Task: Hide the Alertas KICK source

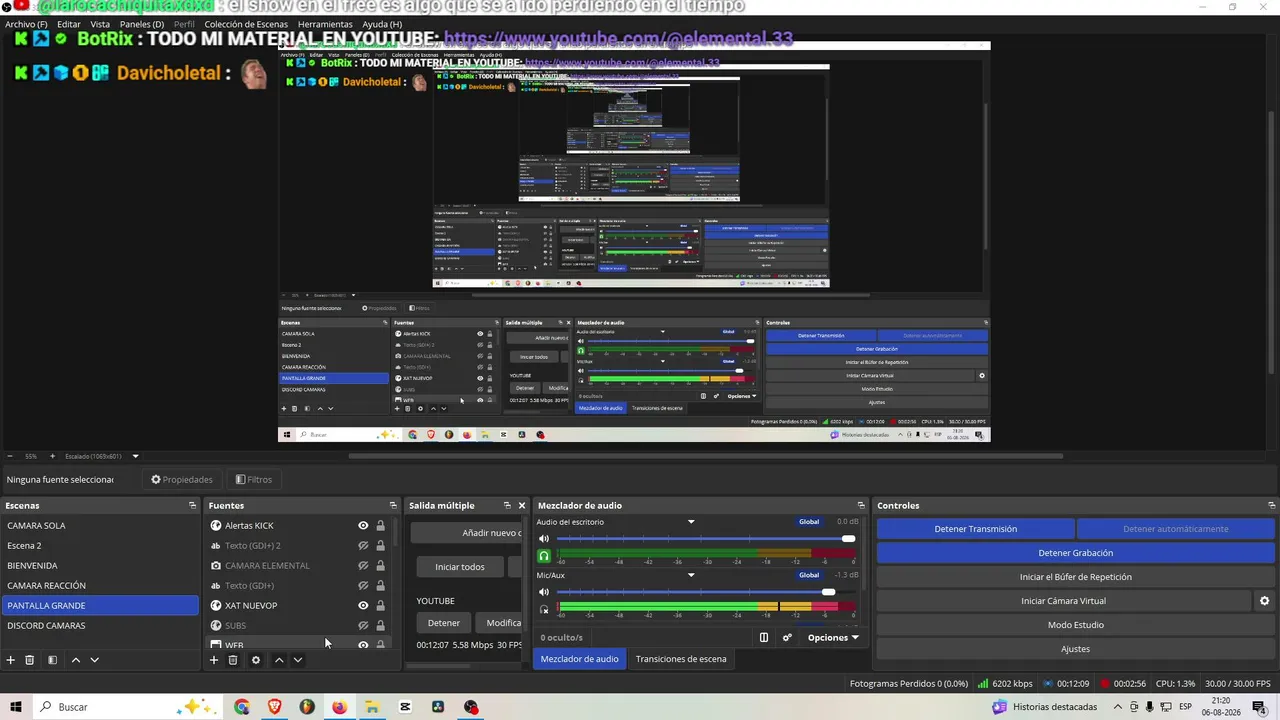Action: [363, 526]
